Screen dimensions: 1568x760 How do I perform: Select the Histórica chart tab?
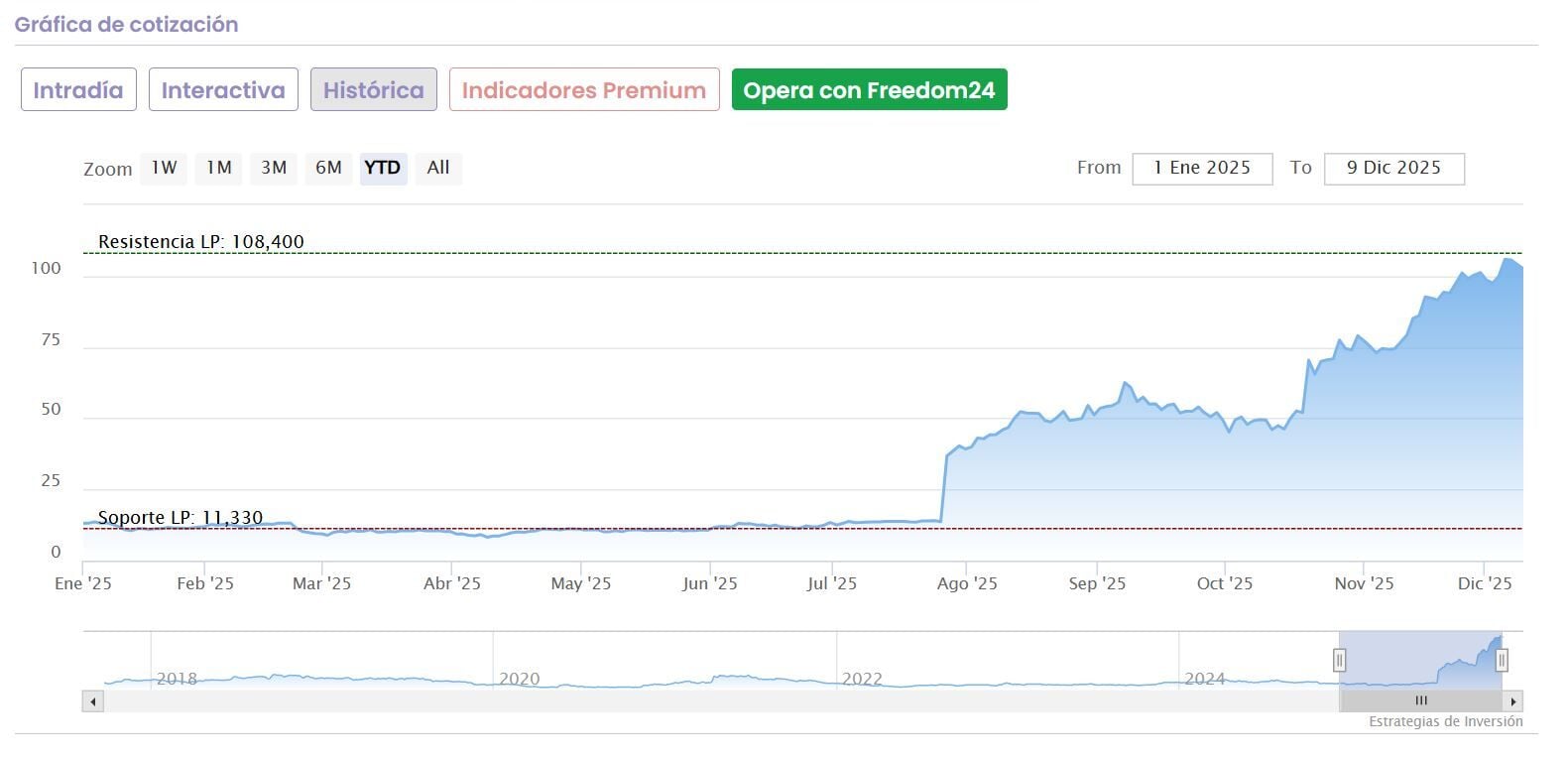(373, 90)
